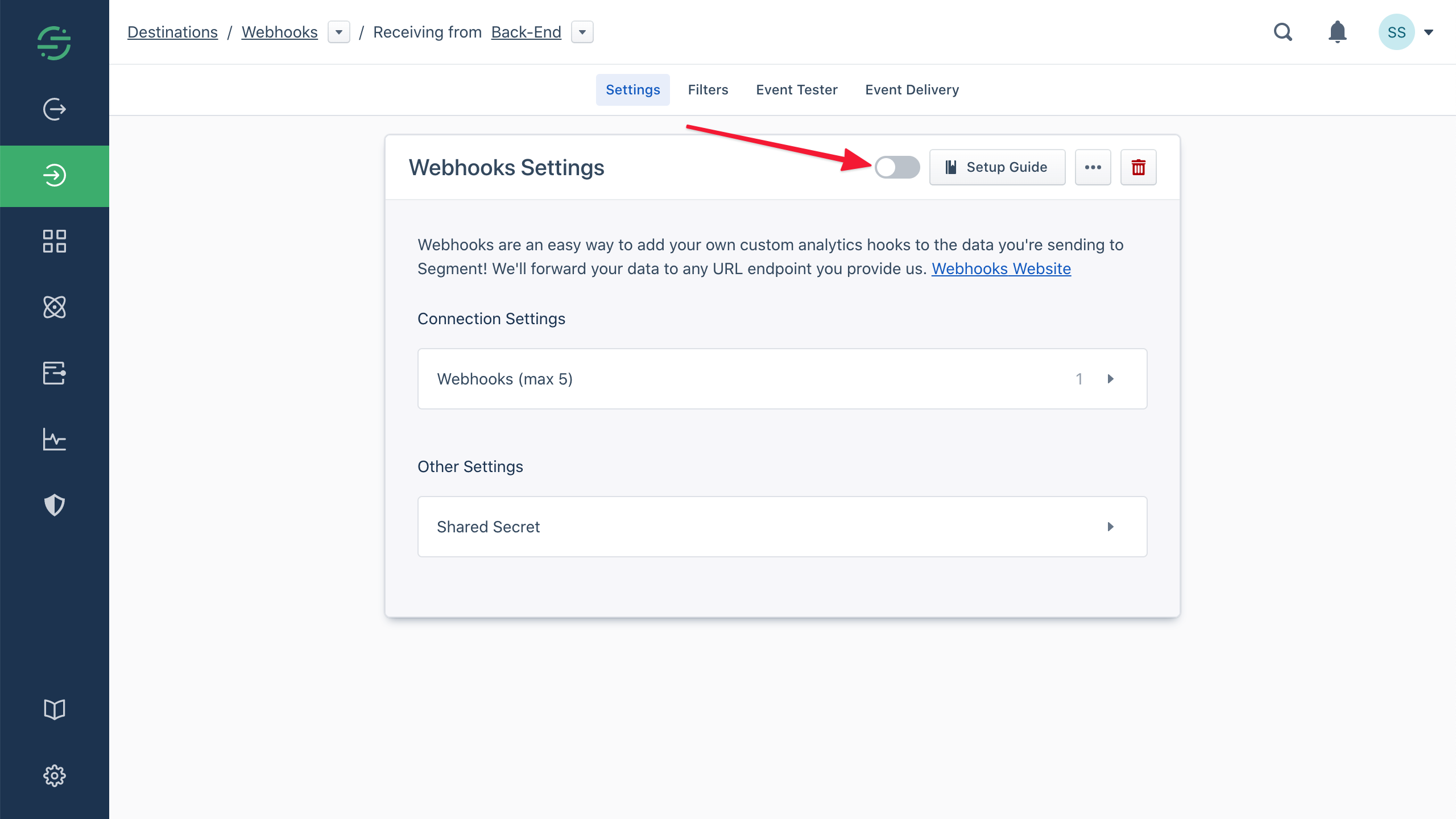Screen dimensions: 1456x819
Task: Enable the Webhooks destination toggle
Action: click(897, 167)
